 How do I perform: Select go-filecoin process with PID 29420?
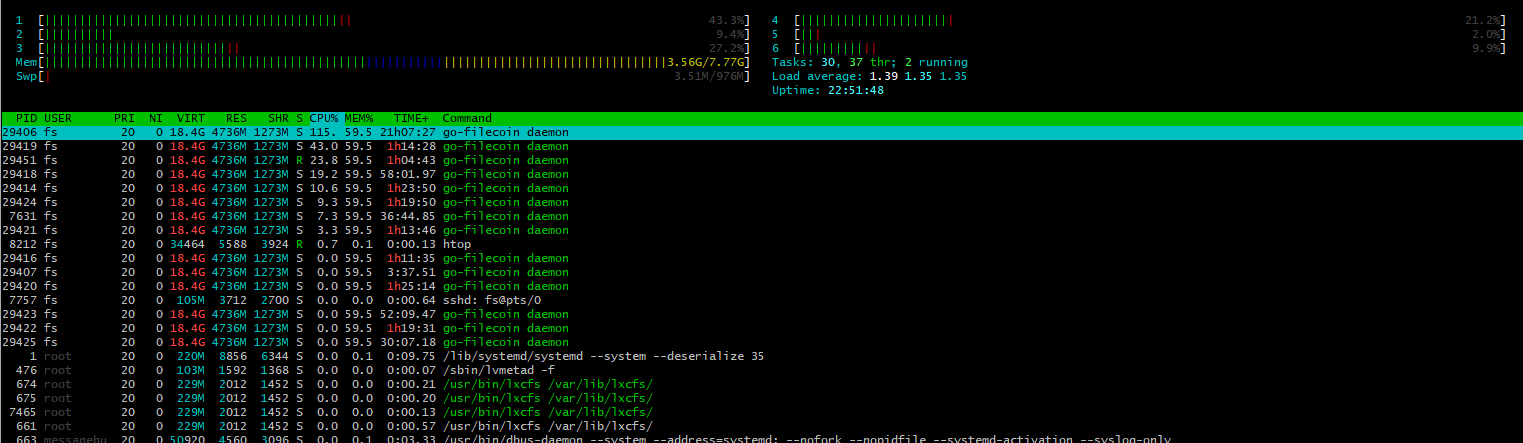point(761,286)
